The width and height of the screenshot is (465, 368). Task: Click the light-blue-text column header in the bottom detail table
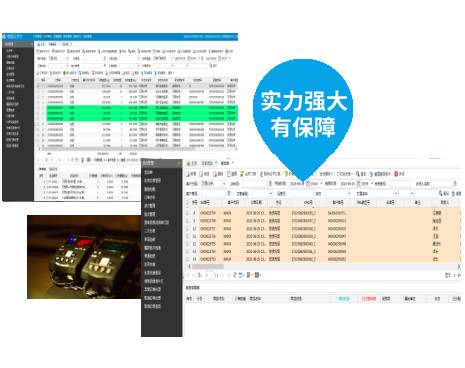[344, 299]
